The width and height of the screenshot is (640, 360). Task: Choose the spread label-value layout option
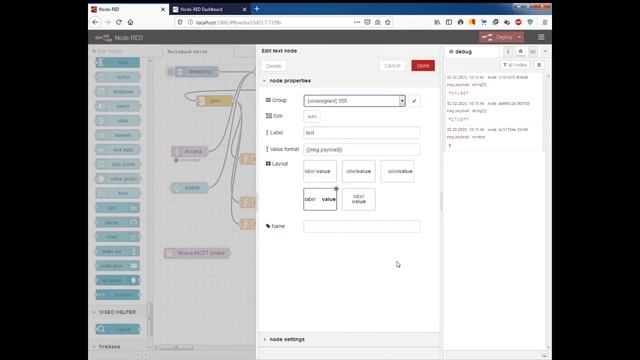click(x=320, y=199)
